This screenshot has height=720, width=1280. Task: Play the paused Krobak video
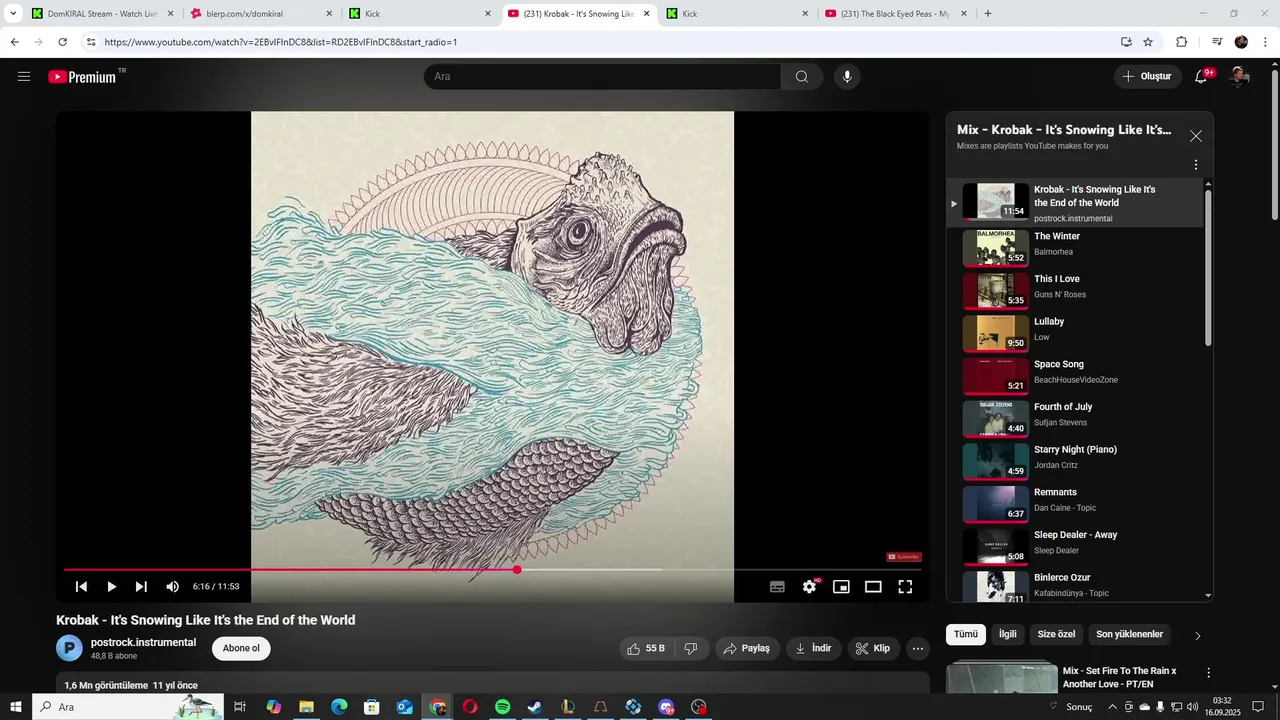pos(111,587)
